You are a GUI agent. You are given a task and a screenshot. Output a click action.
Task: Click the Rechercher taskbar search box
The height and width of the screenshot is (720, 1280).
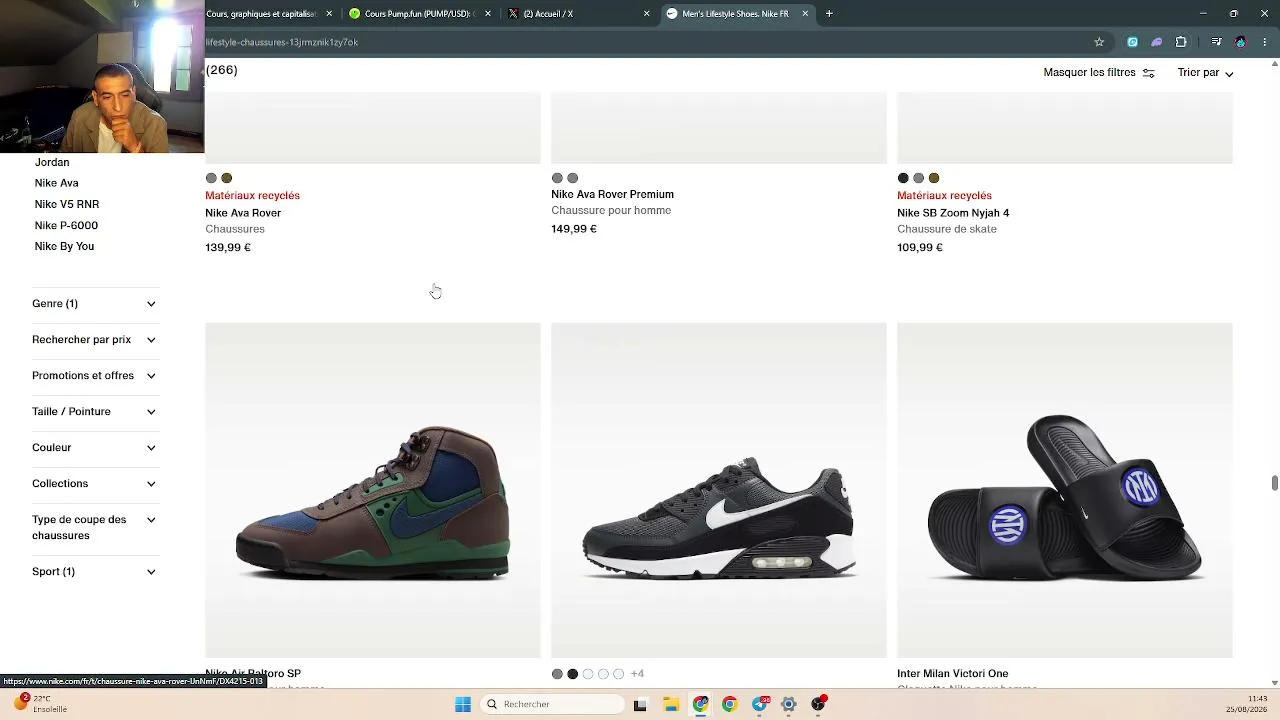click(553, 704)
